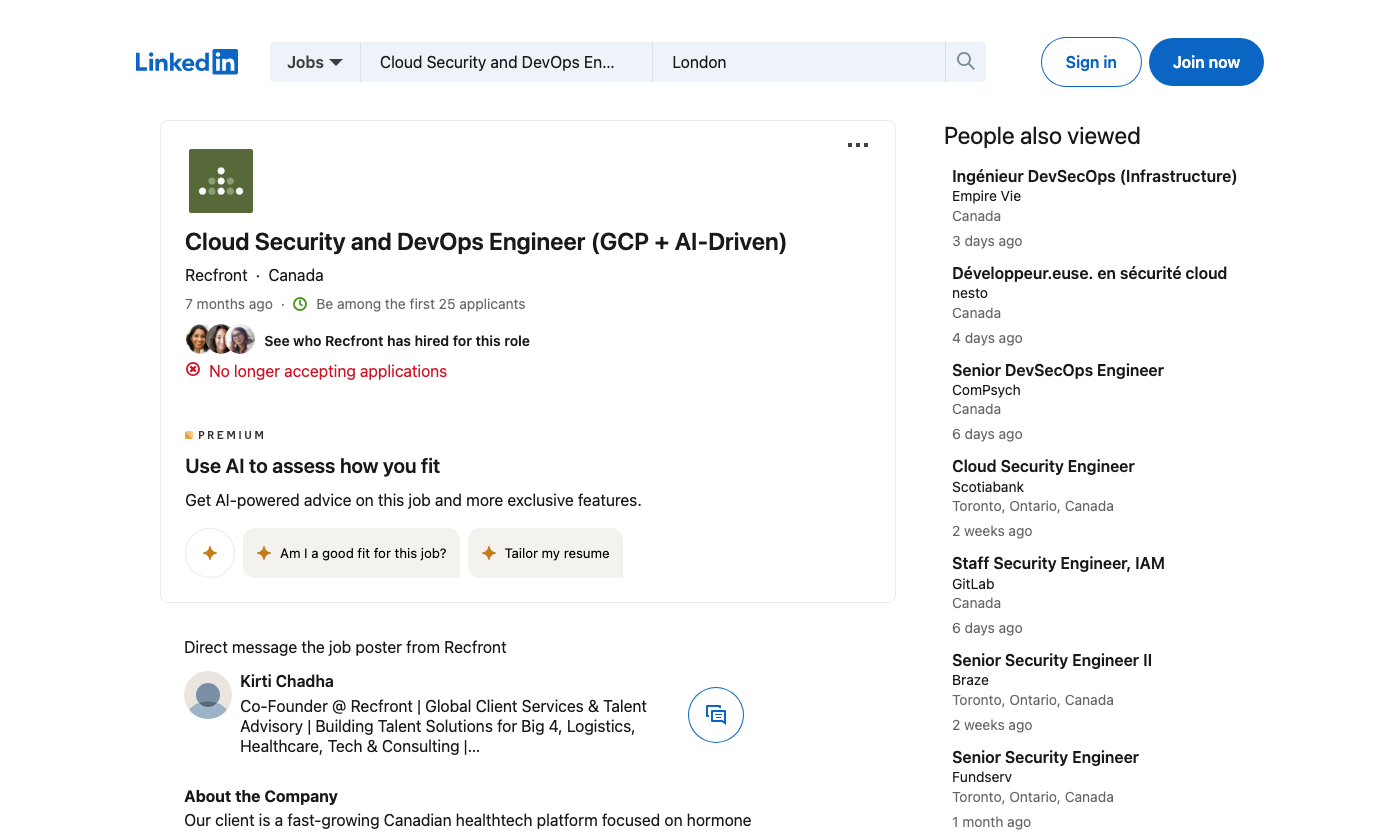Open Senior Security Engineer II at Braze
This screenshot has width=1400, height=832.
pyautogui.click(x=1052, y=660)
